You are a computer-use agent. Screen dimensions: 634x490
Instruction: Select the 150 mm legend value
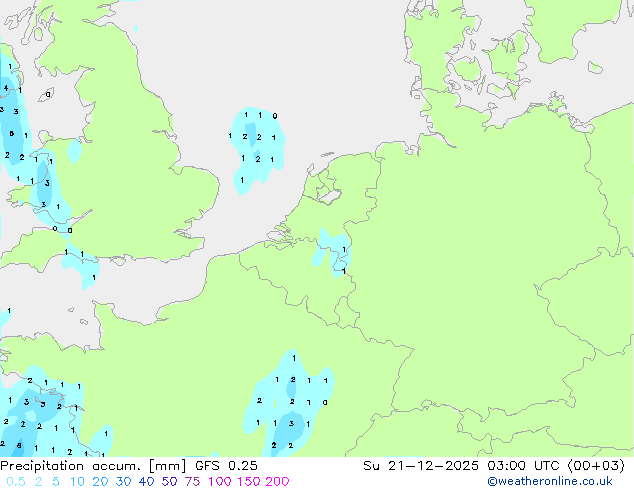[248, 482]
